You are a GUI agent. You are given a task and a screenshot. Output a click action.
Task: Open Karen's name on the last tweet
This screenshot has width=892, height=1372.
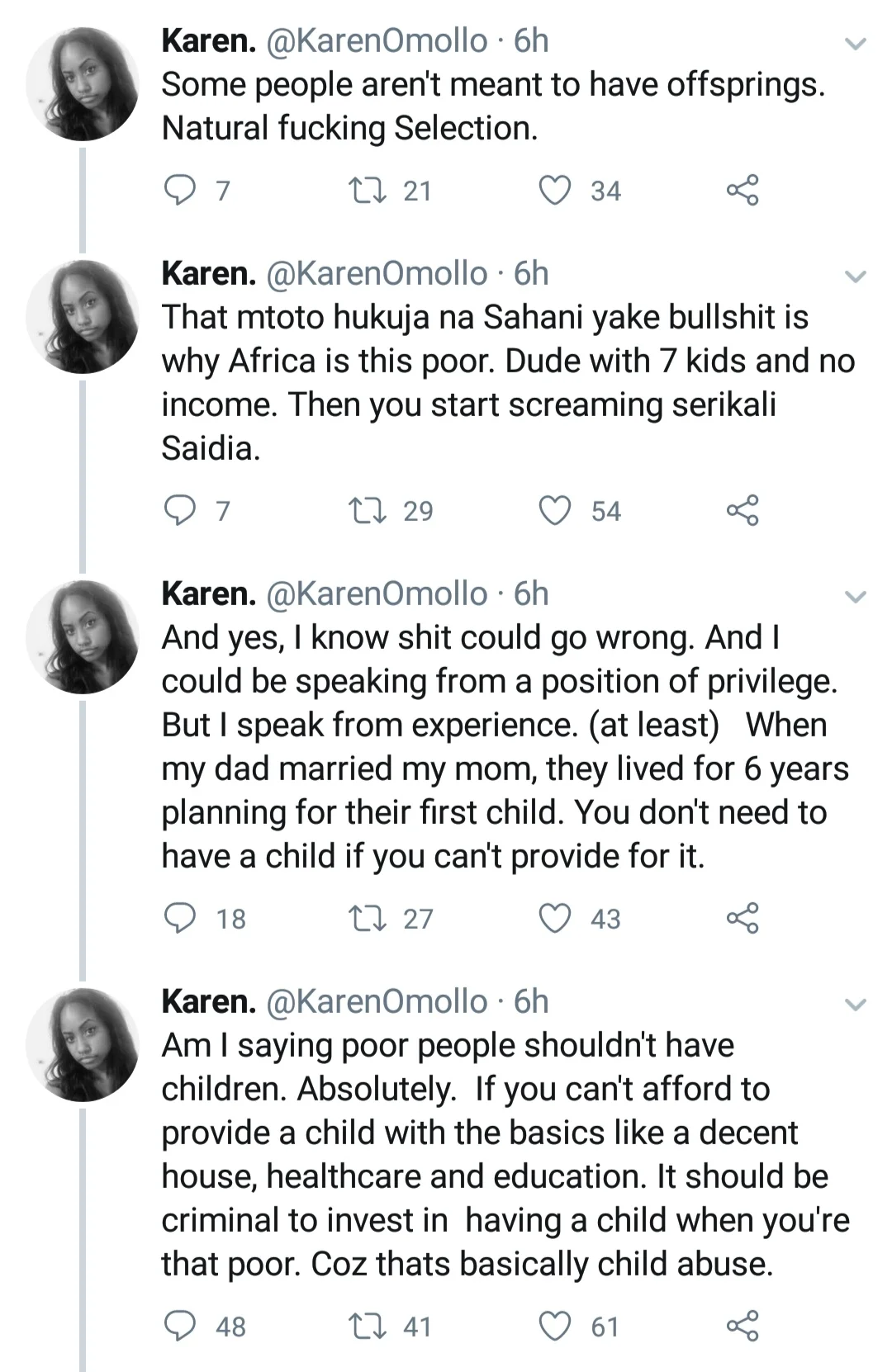click(208, 1001)
